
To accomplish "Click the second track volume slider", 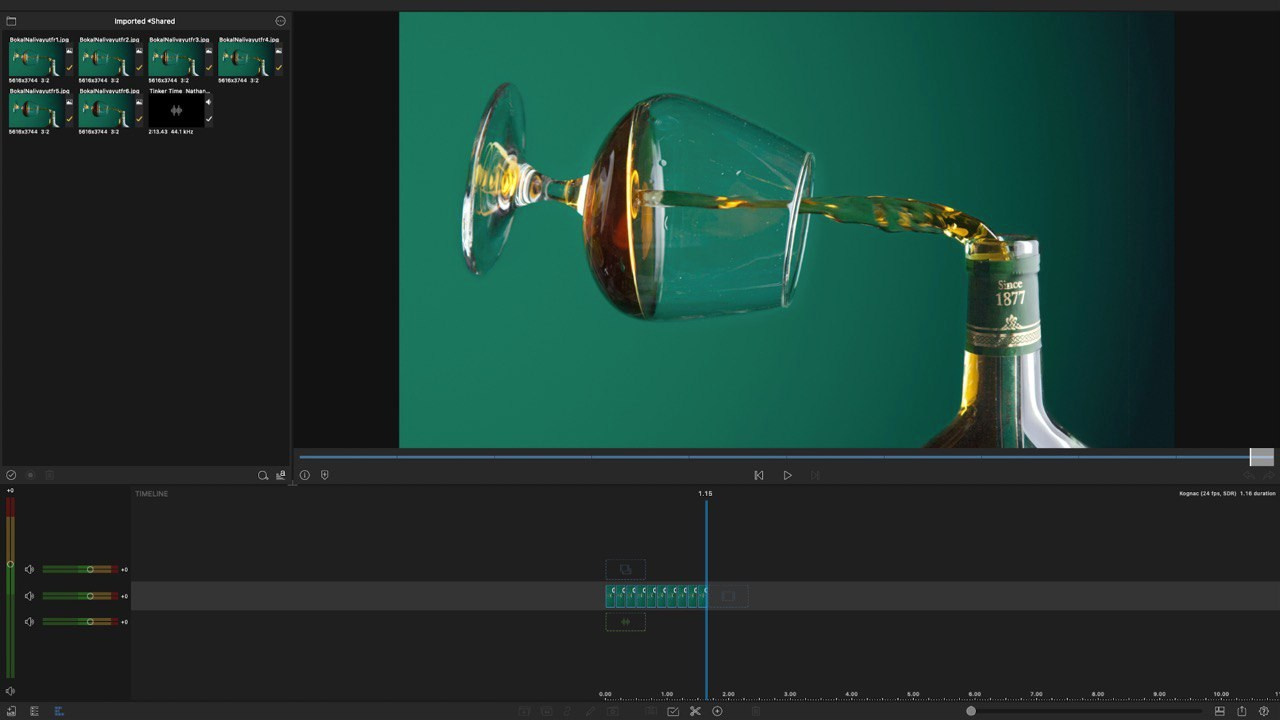I will point(89,596).
